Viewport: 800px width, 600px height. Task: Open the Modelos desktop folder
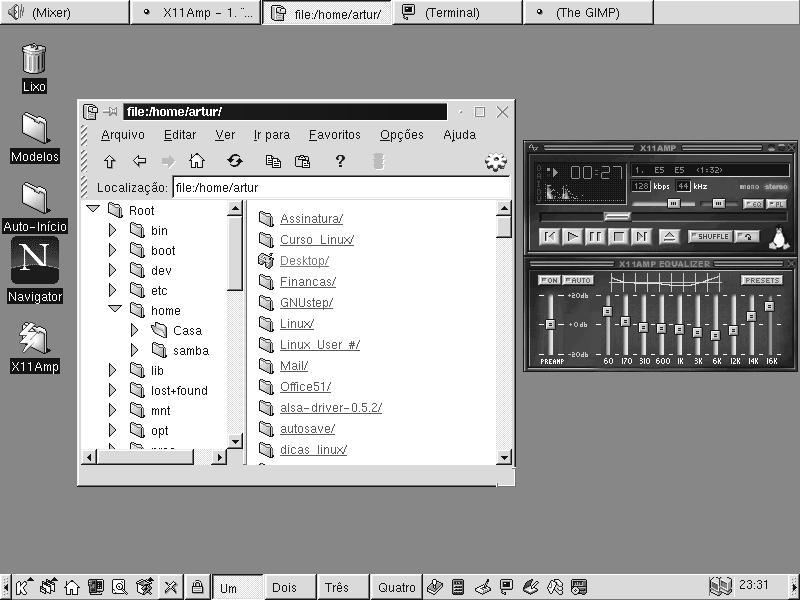[x=35, y=128]
